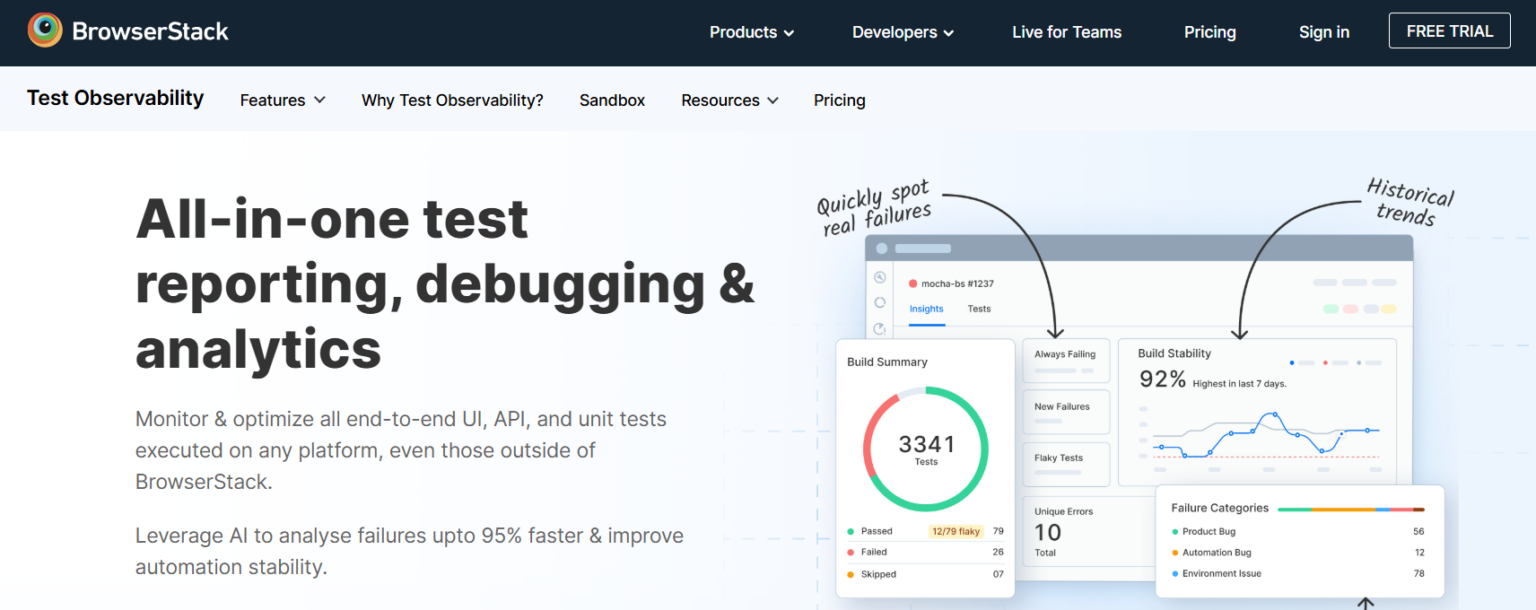Screen dimensions: 1536x610
Task: Click the Test Observability product title
Action: point(115,98)
